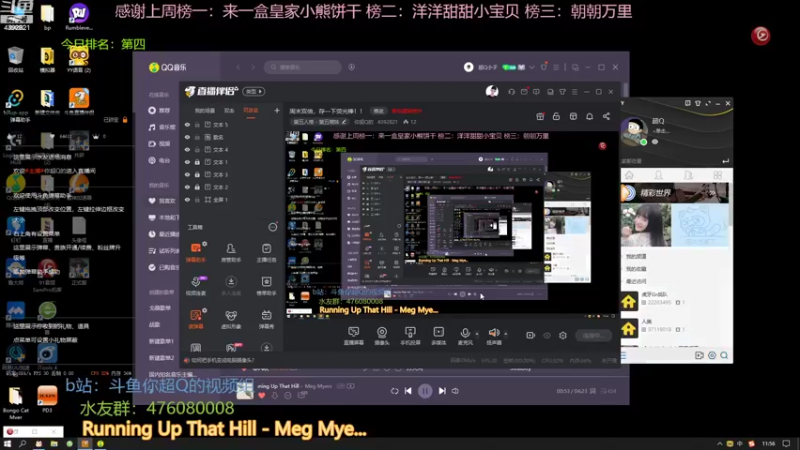Click the 修改 button next to stream title
The height and width of the screenshot is (450, 800).
[378, 111]
